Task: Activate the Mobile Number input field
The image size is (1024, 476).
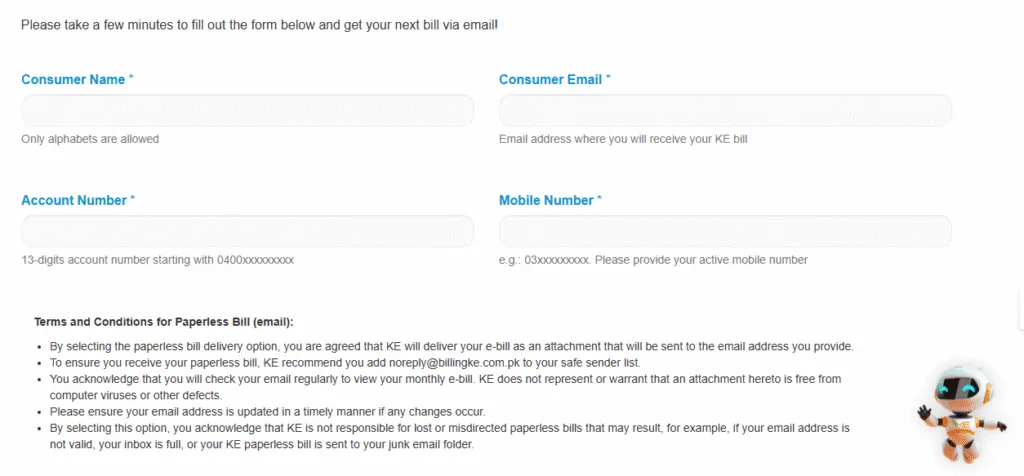Action: [725, 231]
